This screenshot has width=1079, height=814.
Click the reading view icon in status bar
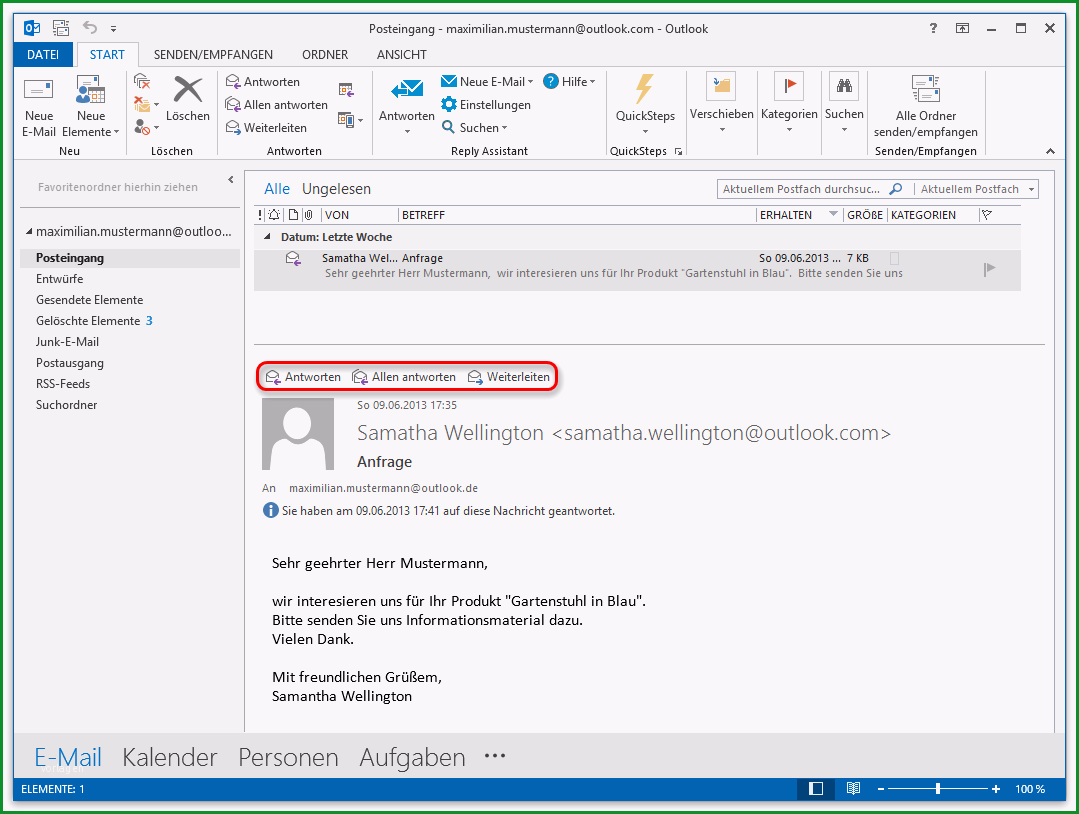point(853,789)
